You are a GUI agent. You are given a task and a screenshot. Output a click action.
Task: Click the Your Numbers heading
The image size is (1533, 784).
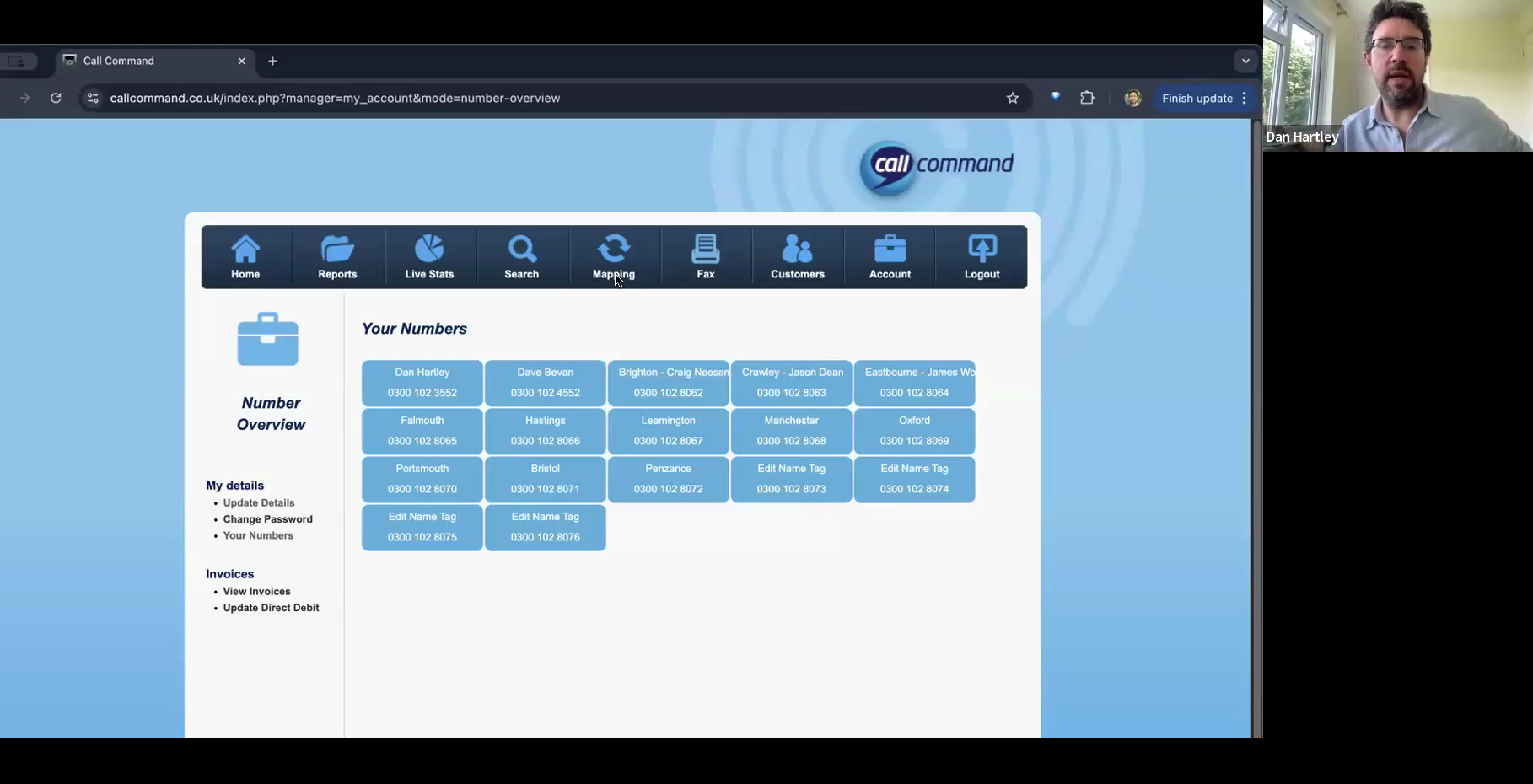point(414,329)
